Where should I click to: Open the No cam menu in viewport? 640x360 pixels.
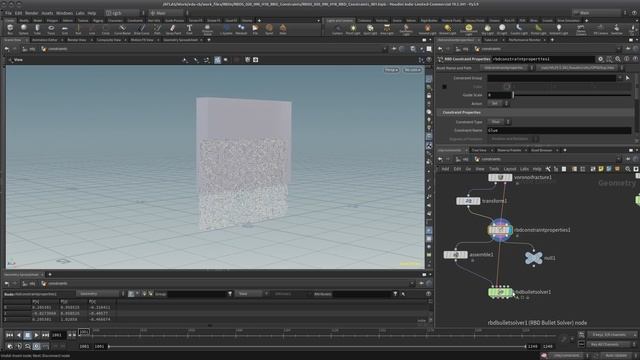pos(412,70)
